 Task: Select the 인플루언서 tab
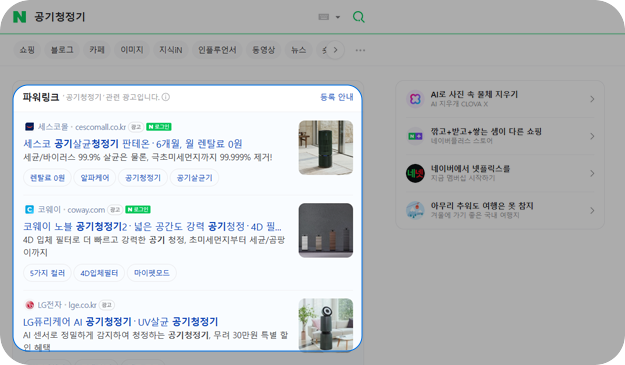217,50
